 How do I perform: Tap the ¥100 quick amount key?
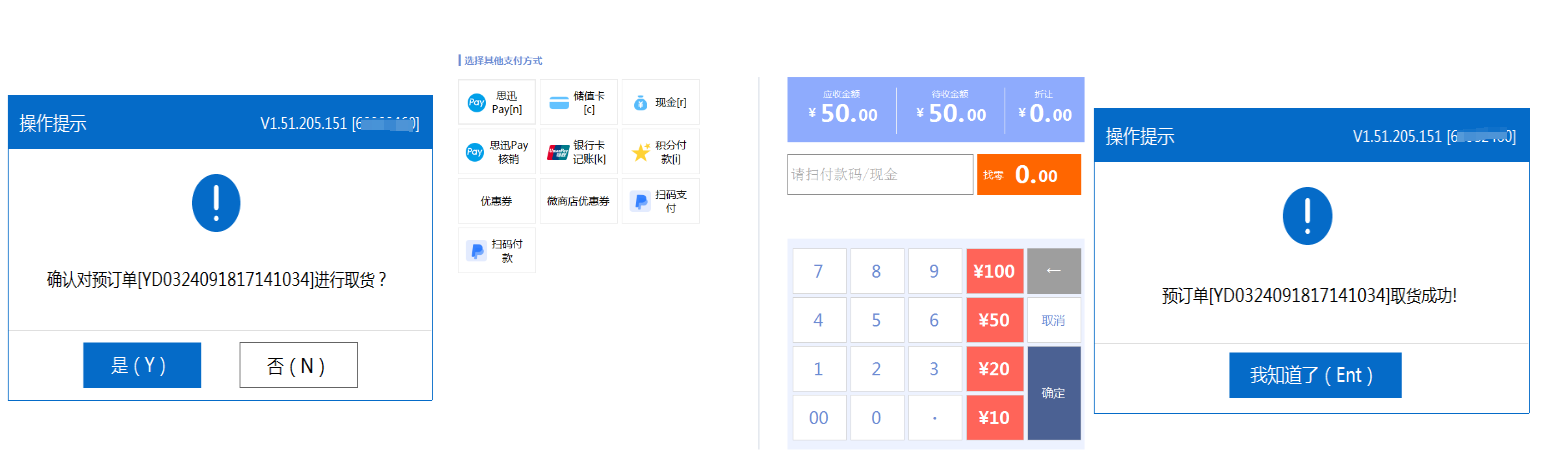[995, 271]
